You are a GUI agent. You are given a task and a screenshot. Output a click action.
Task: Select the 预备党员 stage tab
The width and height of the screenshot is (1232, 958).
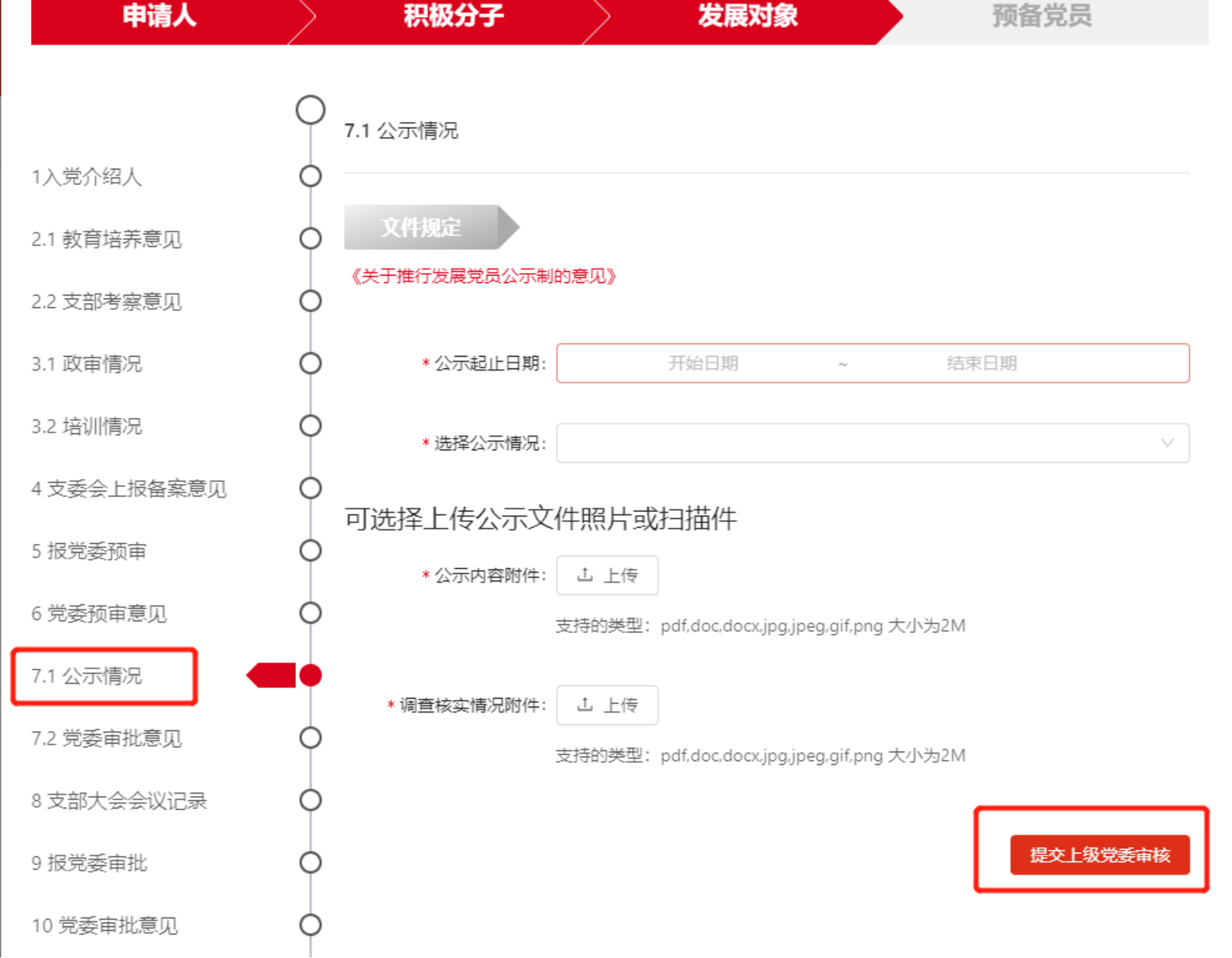click(x=1041, y=16)
